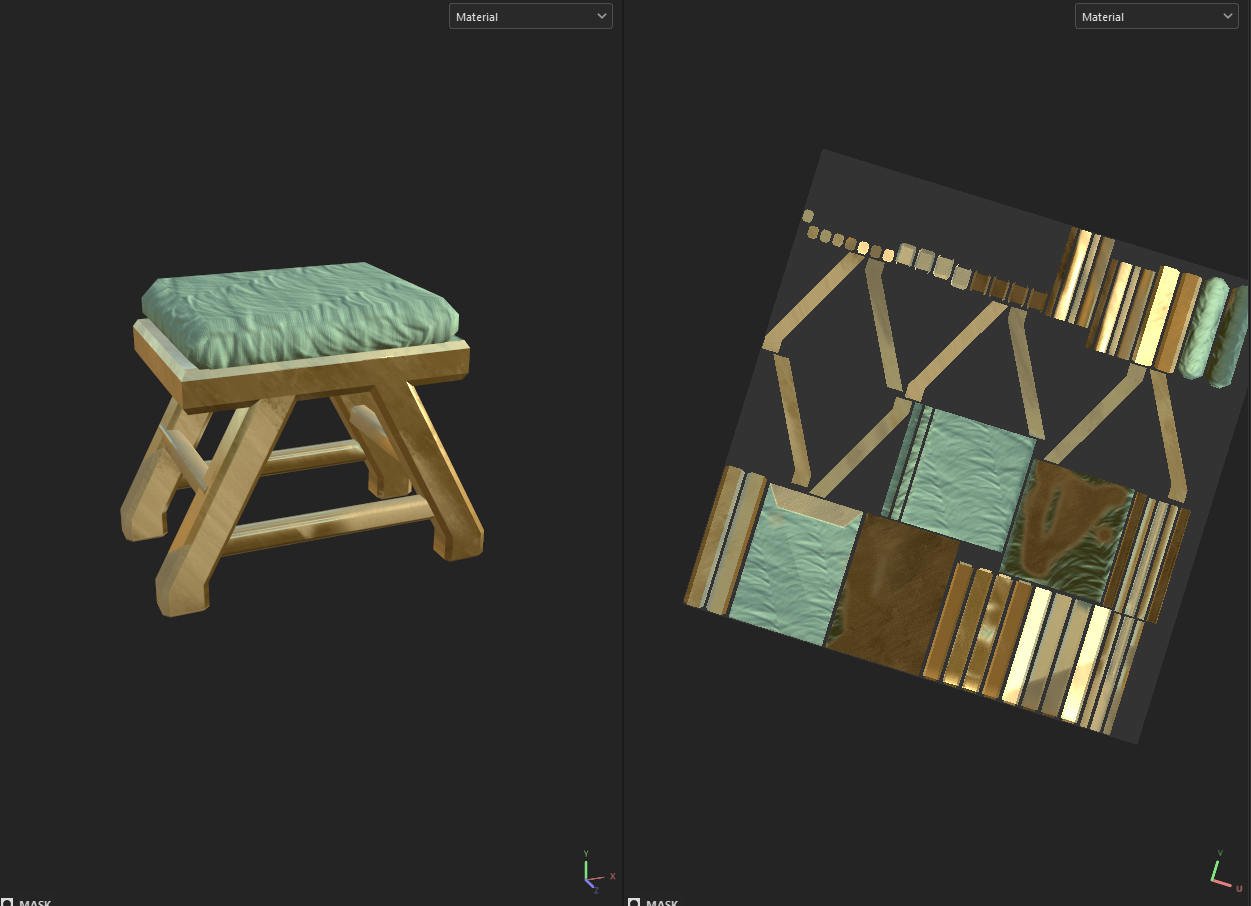Open the Material dropdown in the UV viewport
This screenshot has height=906, width=1251.
[1156, 16]
